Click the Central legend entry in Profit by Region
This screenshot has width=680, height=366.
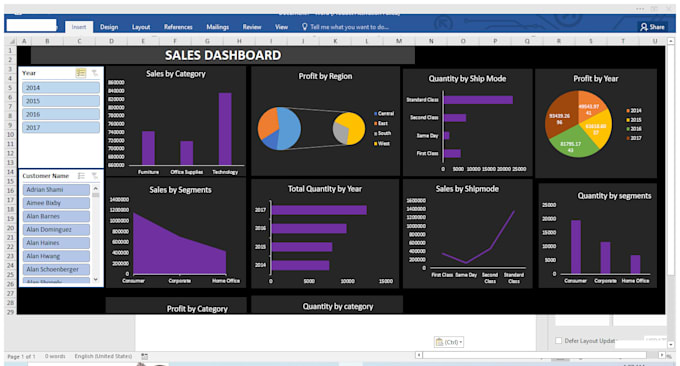[x=384, y=114]
